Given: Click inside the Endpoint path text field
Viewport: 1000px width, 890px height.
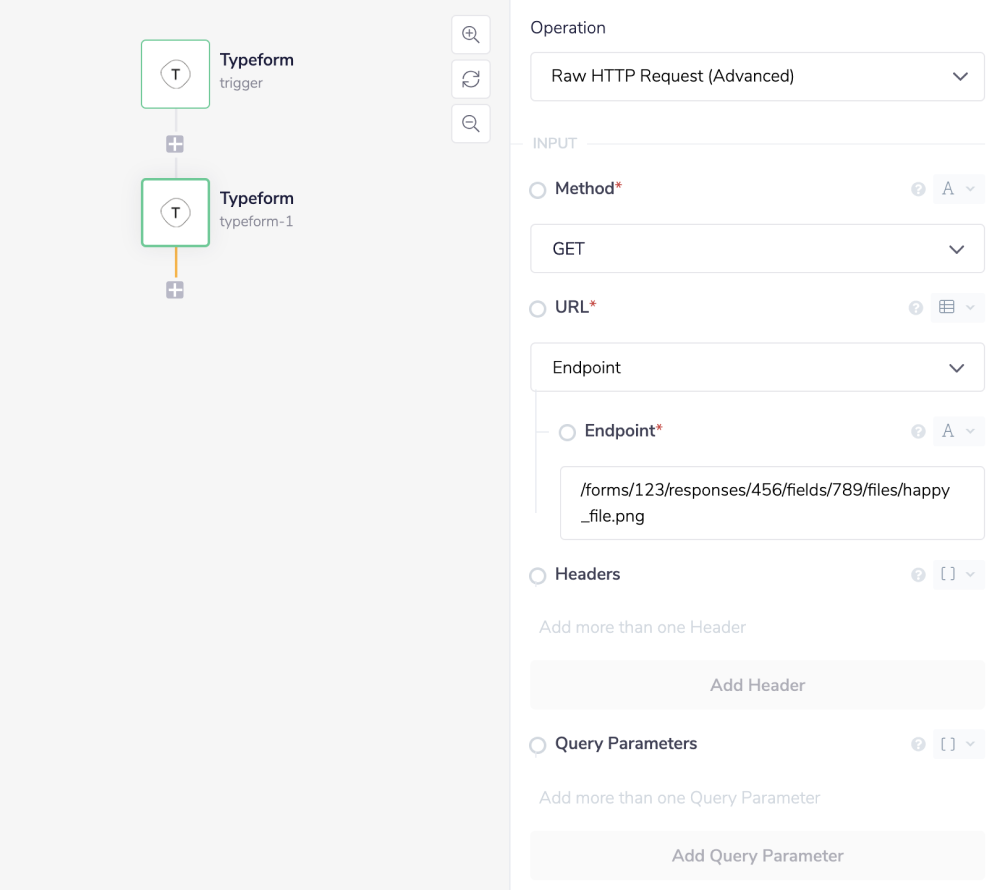Looking at the screenshot, I should click(x=770, y=503).
